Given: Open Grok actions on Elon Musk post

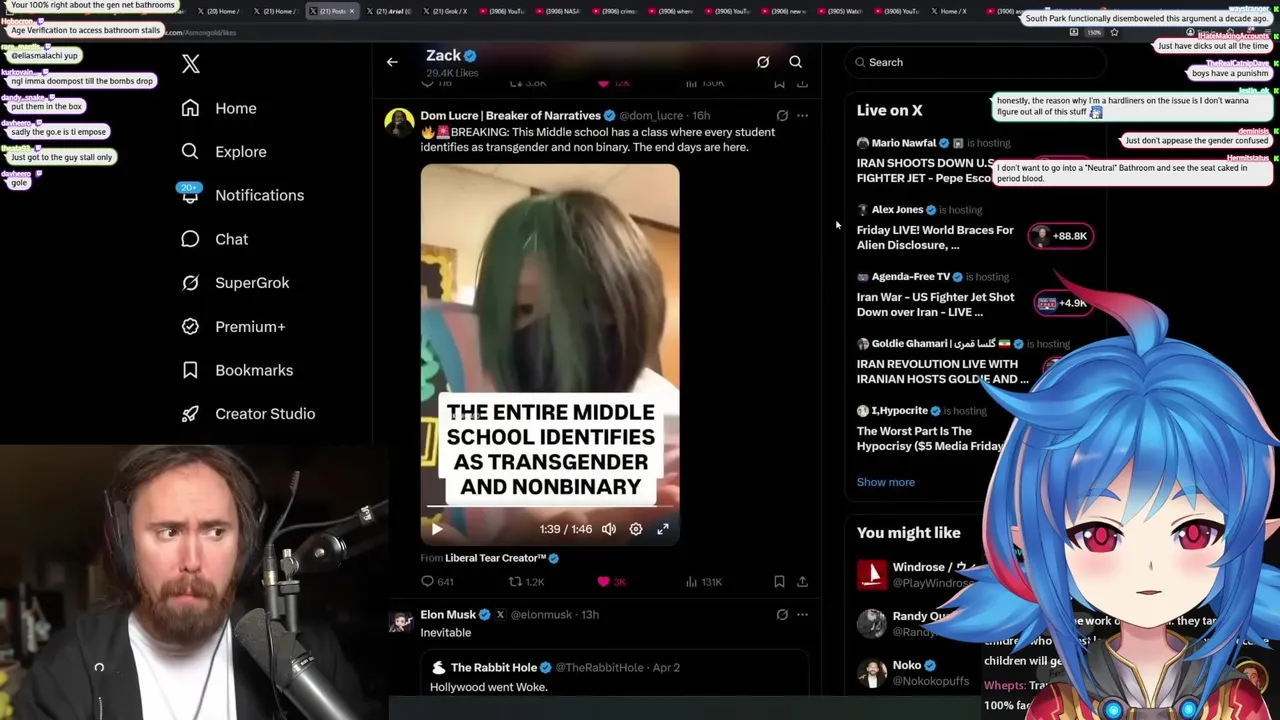Looking at the screenshot, I should 782,614.
